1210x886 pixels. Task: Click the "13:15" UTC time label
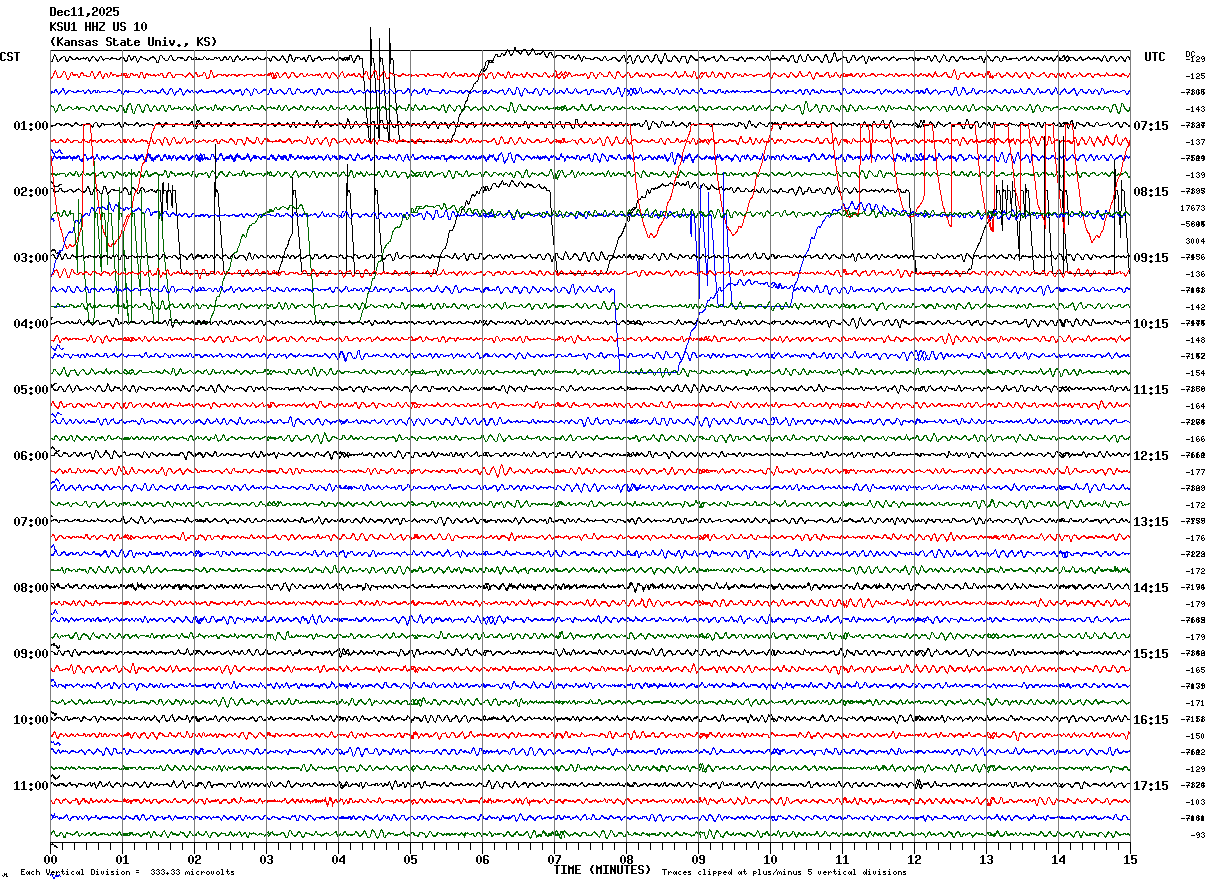point(1151,522)
